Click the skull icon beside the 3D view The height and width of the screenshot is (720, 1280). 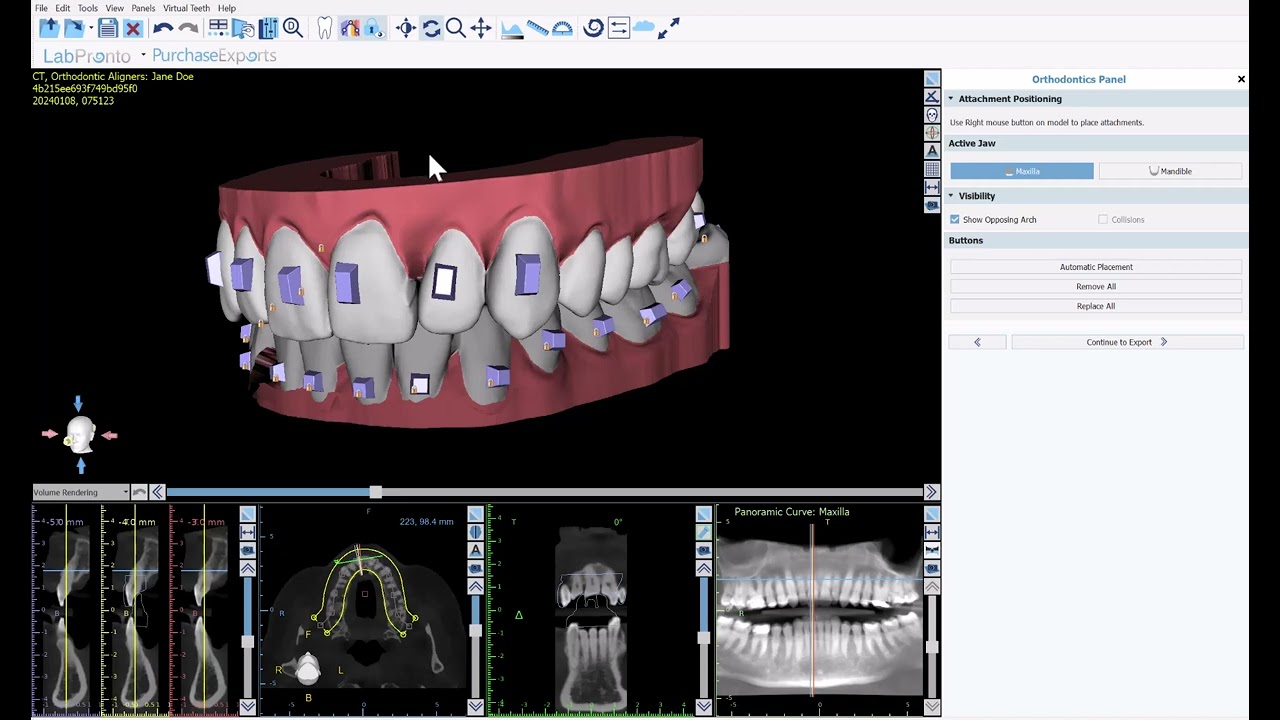932,115
